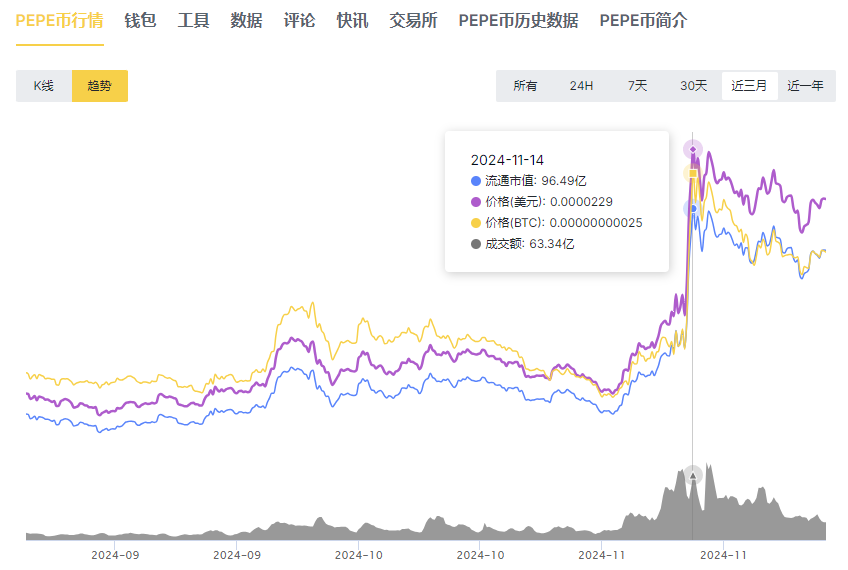The width and height of the screenshot is (848, 570).
Task: Switch to 30天 range
Action: [x=693, y=86]
